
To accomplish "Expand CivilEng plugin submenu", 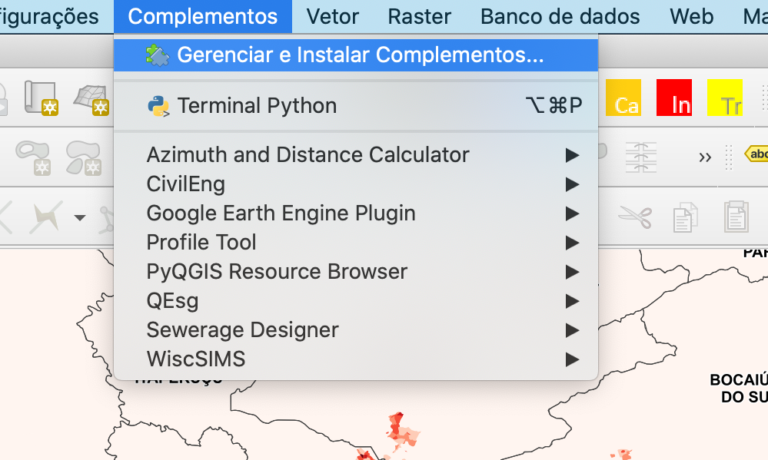I will click(186, 184).
